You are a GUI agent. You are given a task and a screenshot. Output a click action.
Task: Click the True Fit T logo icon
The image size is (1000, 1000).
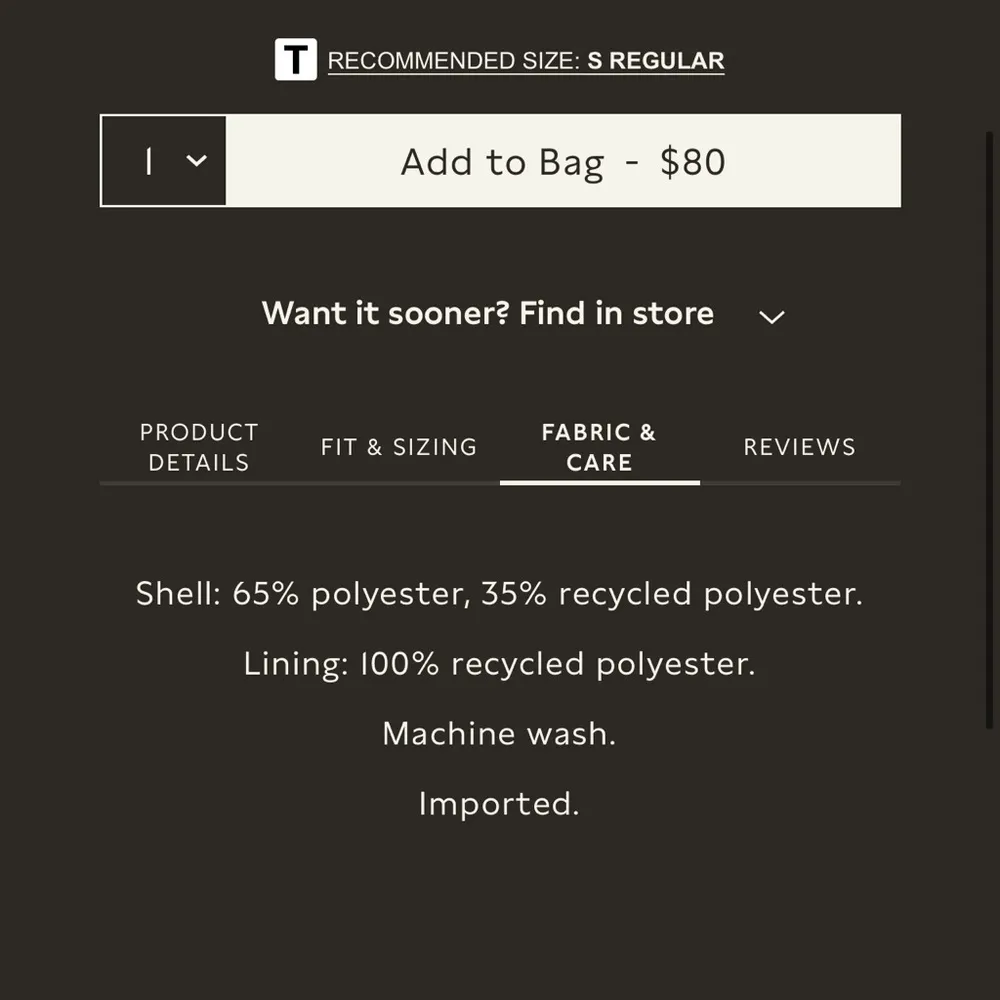coord(295,60)
